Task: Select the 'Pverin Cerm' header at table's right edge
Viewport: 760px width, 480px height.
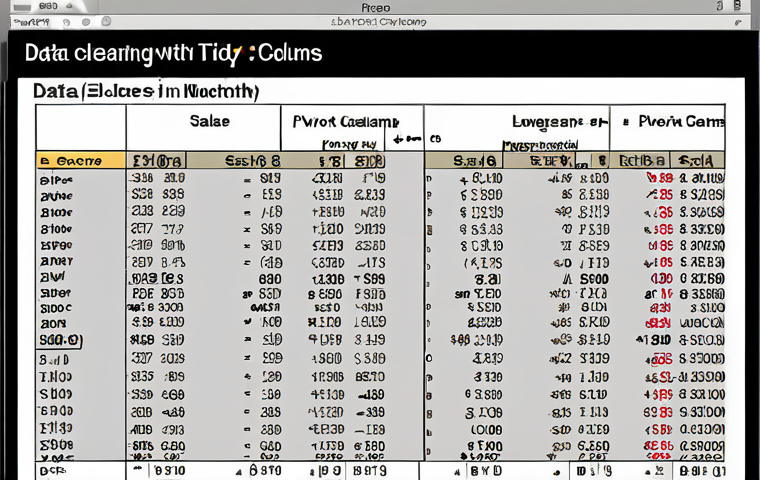Action: pyautogui.click(x=681, y=121)
